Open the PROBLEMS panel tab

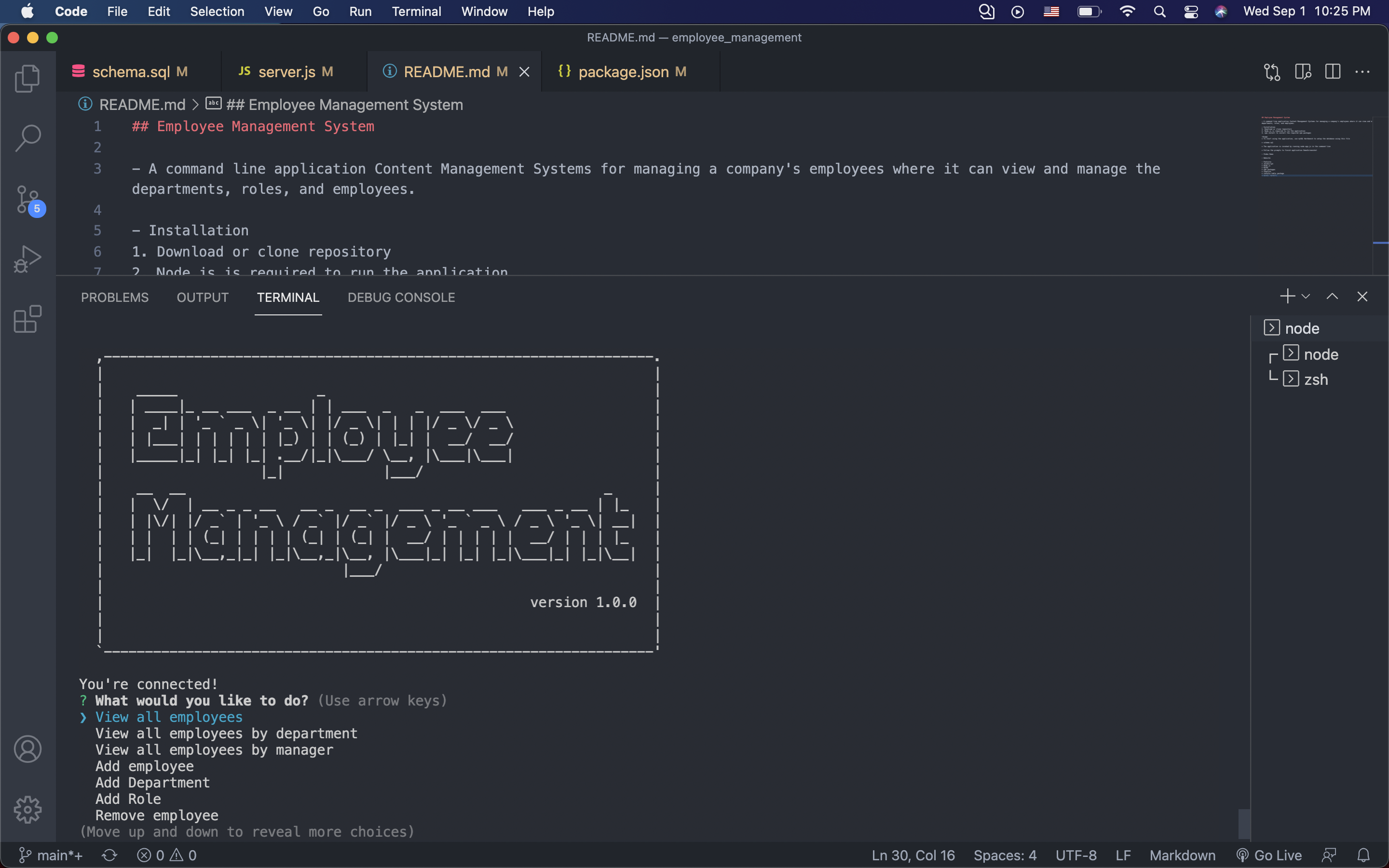115,298
